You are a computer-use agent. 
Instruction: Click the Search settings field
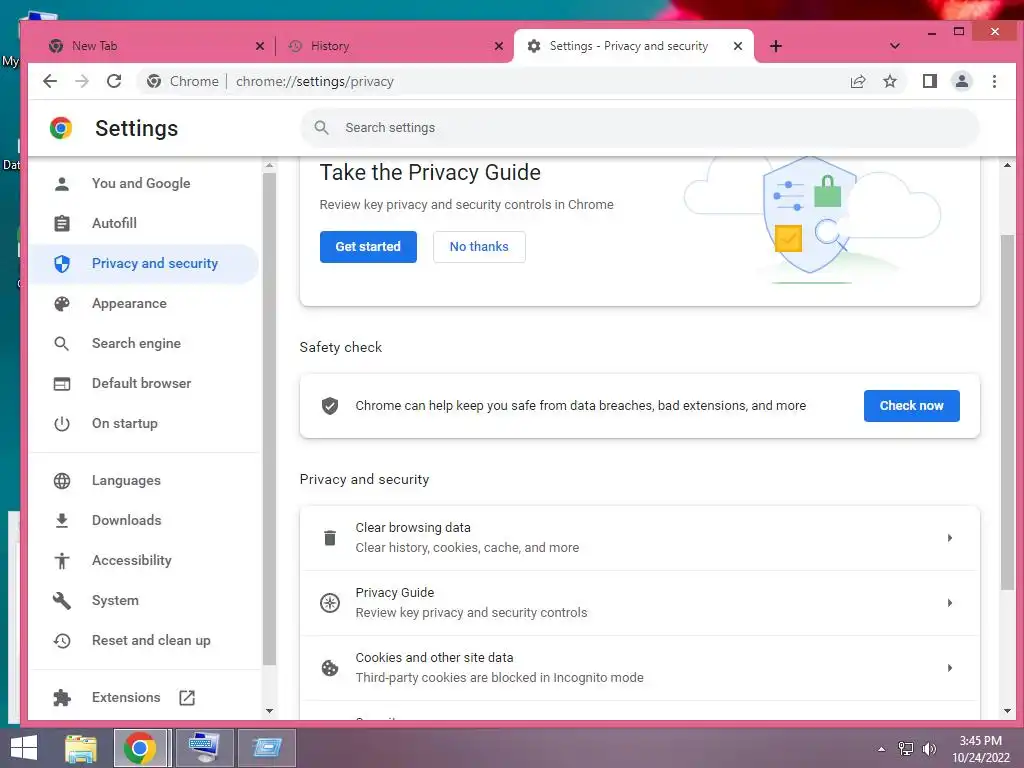640,127
